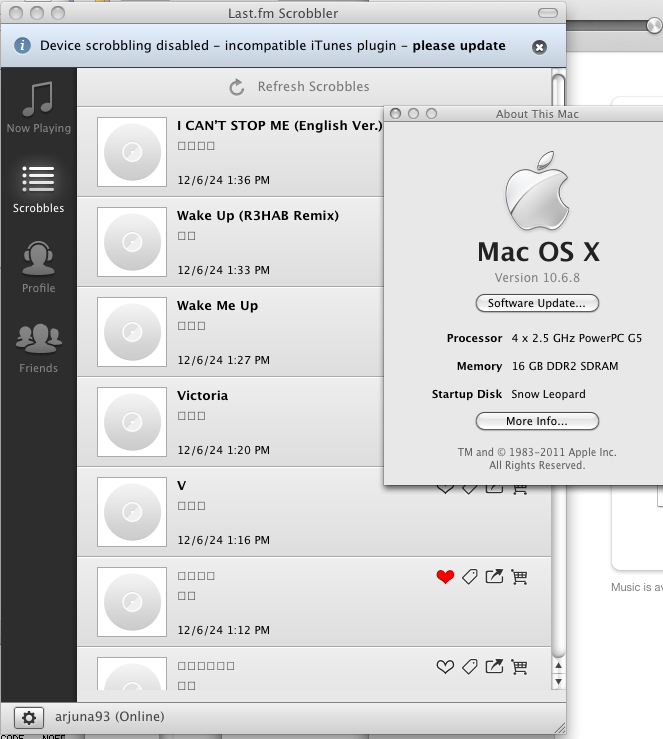Tag the track scrobbled at 1:12 PM
The width and height of the screenshot is (663, 739).
(x=469, y=576)
